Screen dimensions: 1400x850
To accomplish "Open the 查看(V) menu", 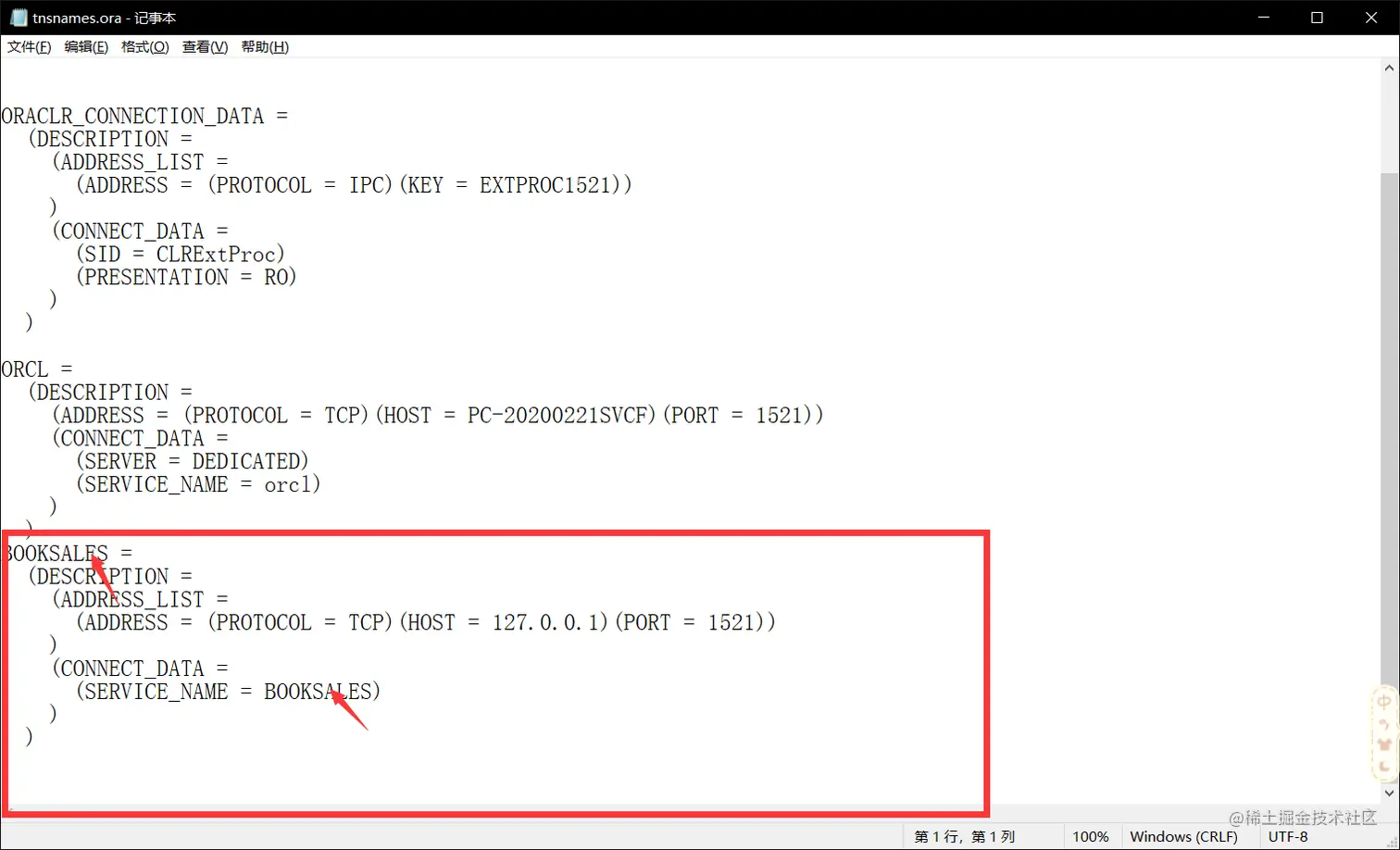I will pos(205,46).
